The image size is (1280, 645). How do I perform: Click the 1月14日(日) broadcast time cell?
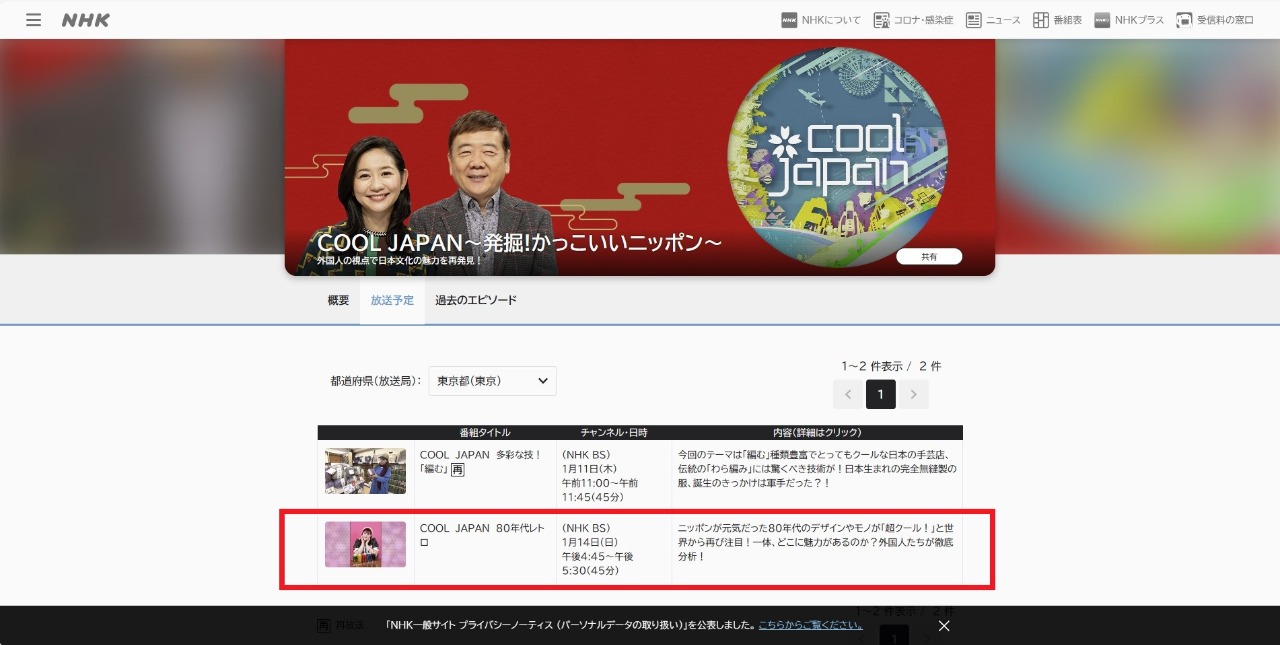pyautogui.click(x=613, y=549)
